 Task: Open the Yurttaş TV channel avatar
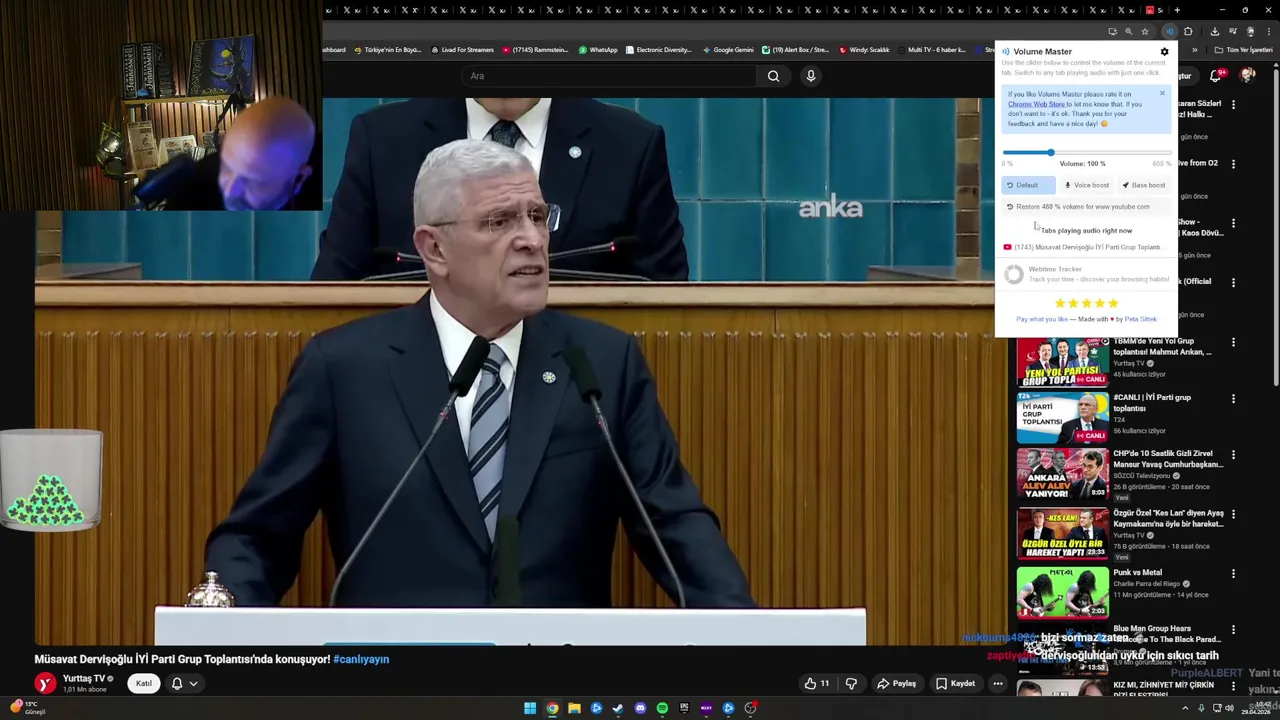45,684
